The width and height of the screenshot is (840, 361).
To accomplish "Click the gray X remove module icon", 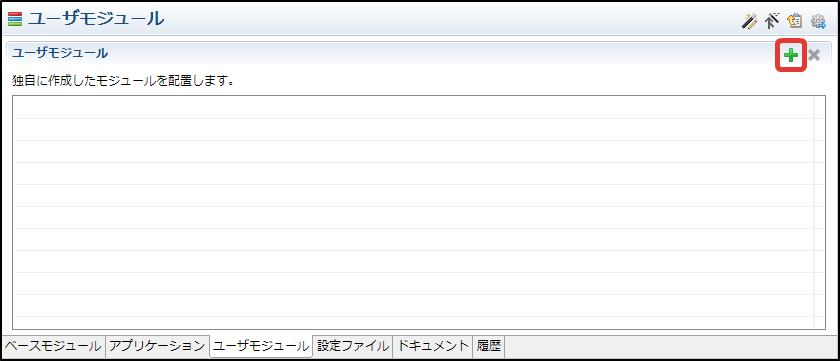I will click(814, 55).
